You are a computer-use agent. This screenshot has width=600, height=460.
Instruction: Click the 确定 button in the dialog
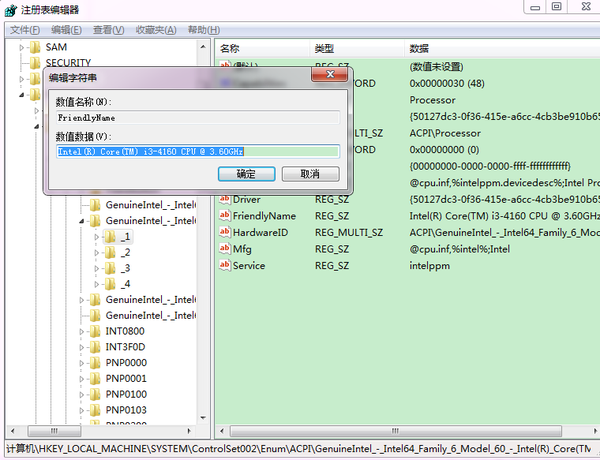tap(246, 174)
